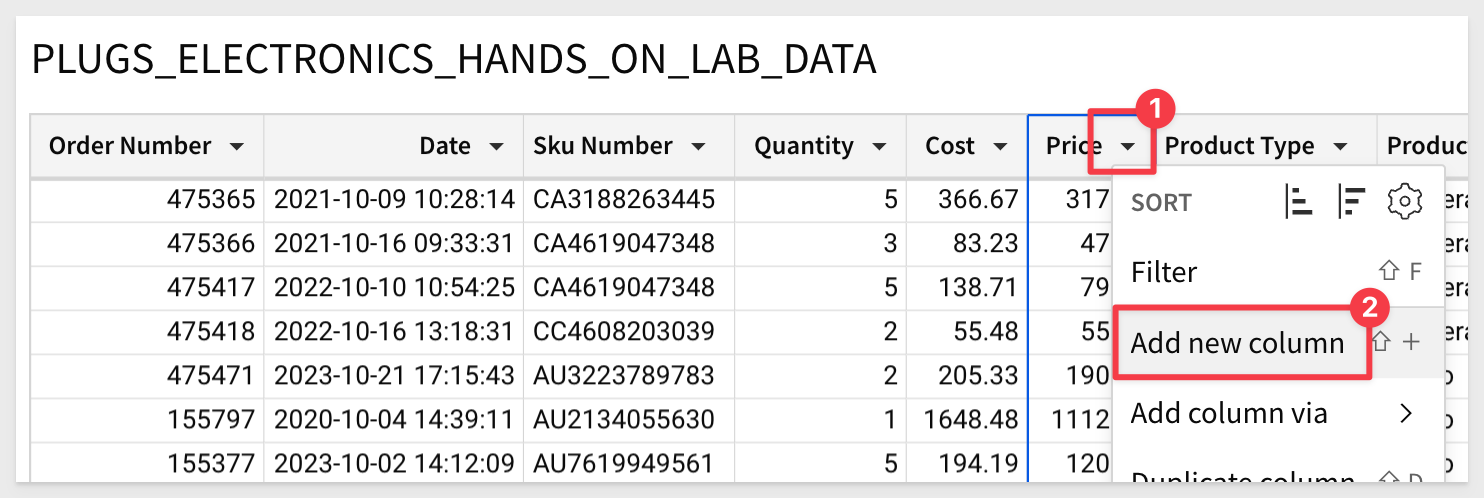Open the Cost column dropdown arrow
Image resolution: width=1484 pixels, height=498 pixels.
(999, 147)
